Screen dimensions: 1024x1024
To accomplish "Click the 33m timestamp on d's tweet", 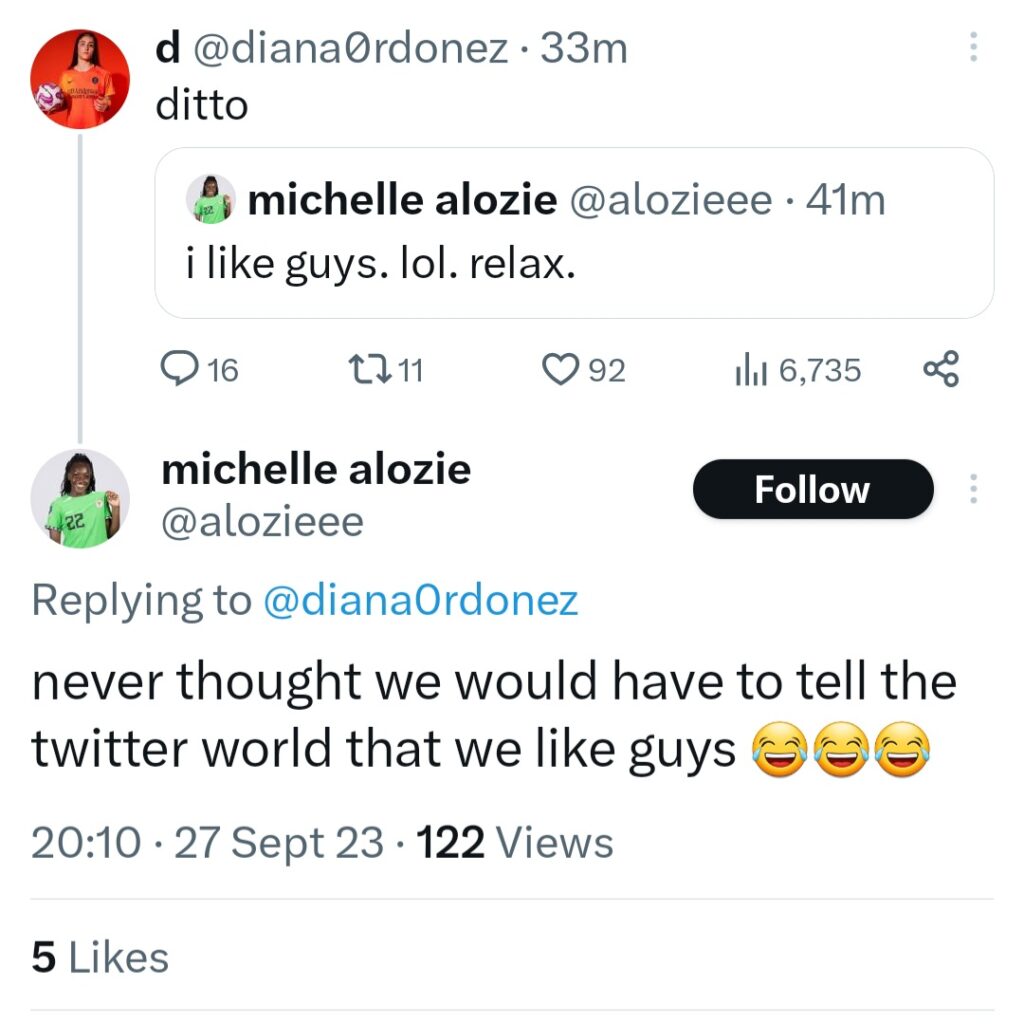I will [583, 48].
